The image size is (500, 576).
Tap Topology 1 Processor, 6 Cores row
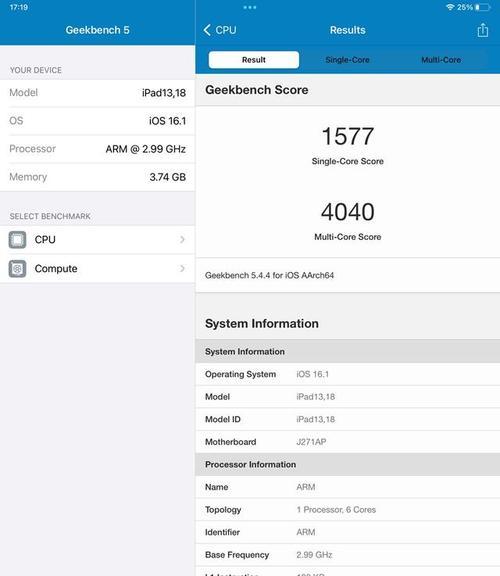pos(348,510)
